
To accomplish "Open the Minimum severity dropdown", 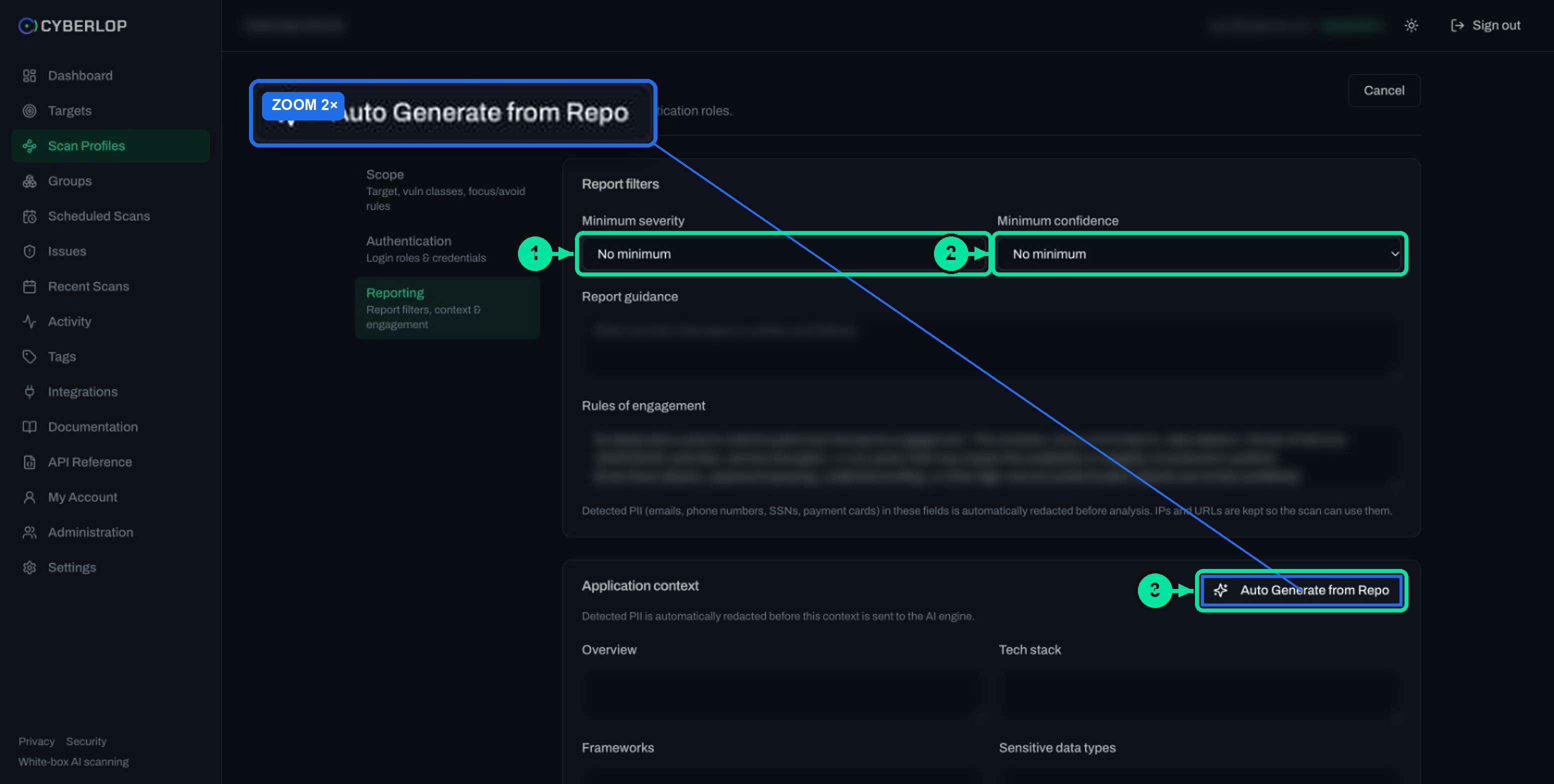I will point(783,254).
